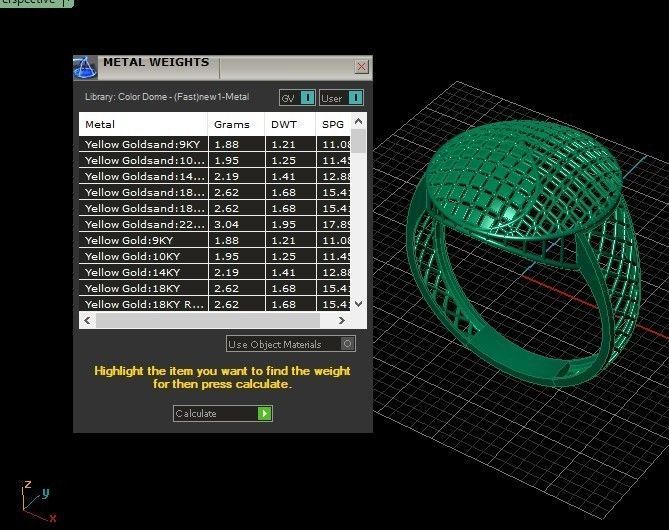Click the DWT column header
This screenshot has width=669, height=530.
point(290,125)
